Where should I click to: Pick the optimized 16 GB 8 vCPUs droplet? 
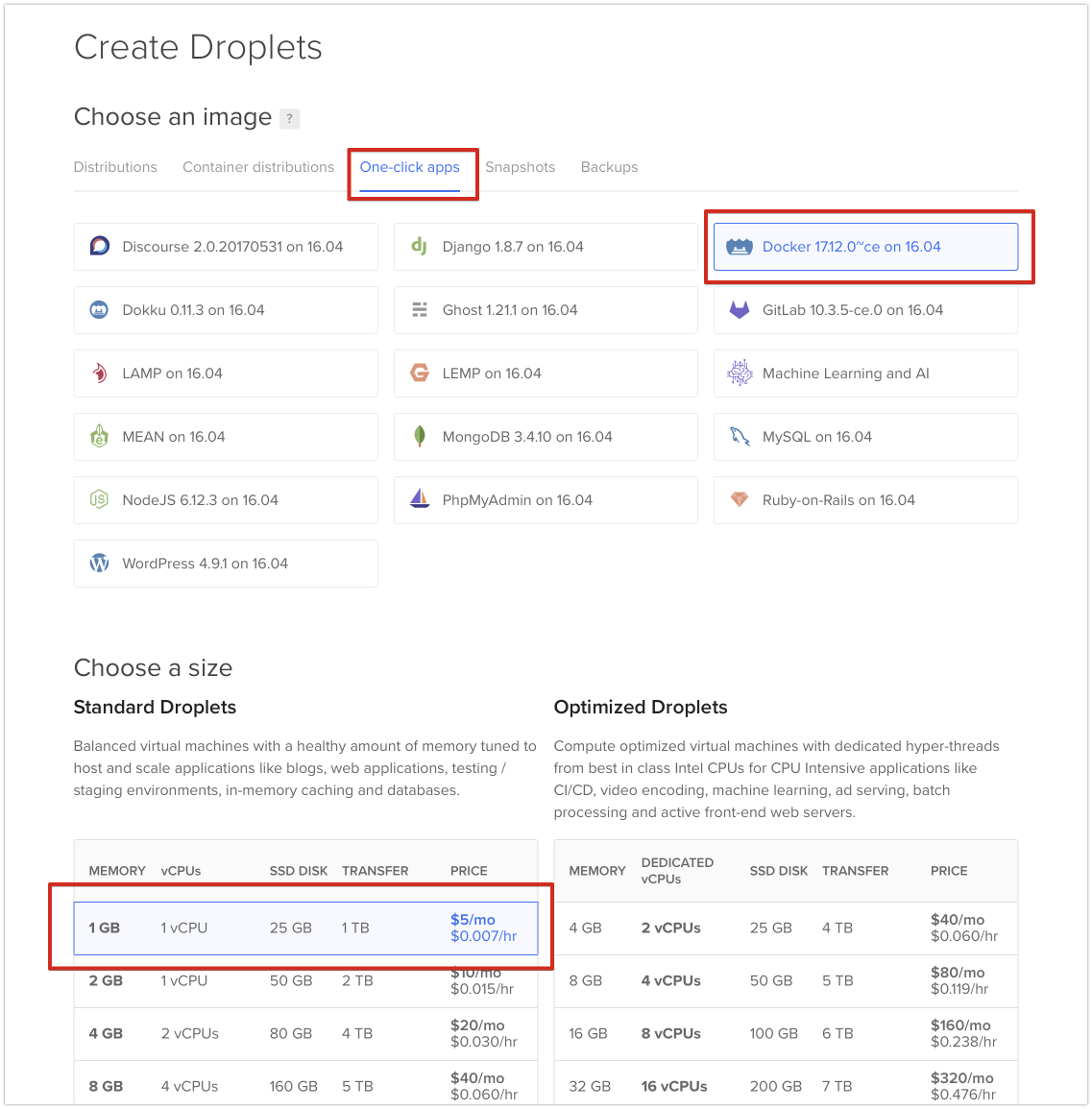786,1034
